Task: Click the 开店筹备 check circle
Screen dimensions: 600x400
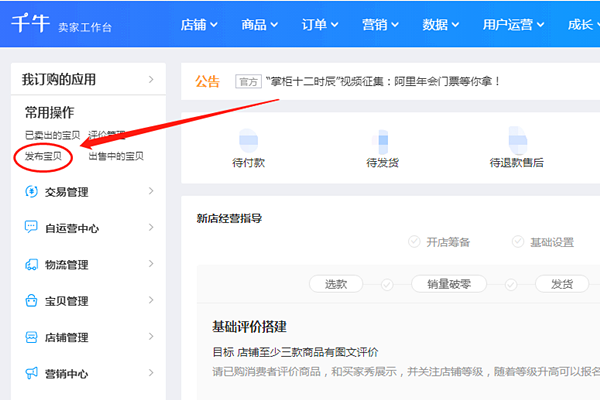Action: coord(414,242)
